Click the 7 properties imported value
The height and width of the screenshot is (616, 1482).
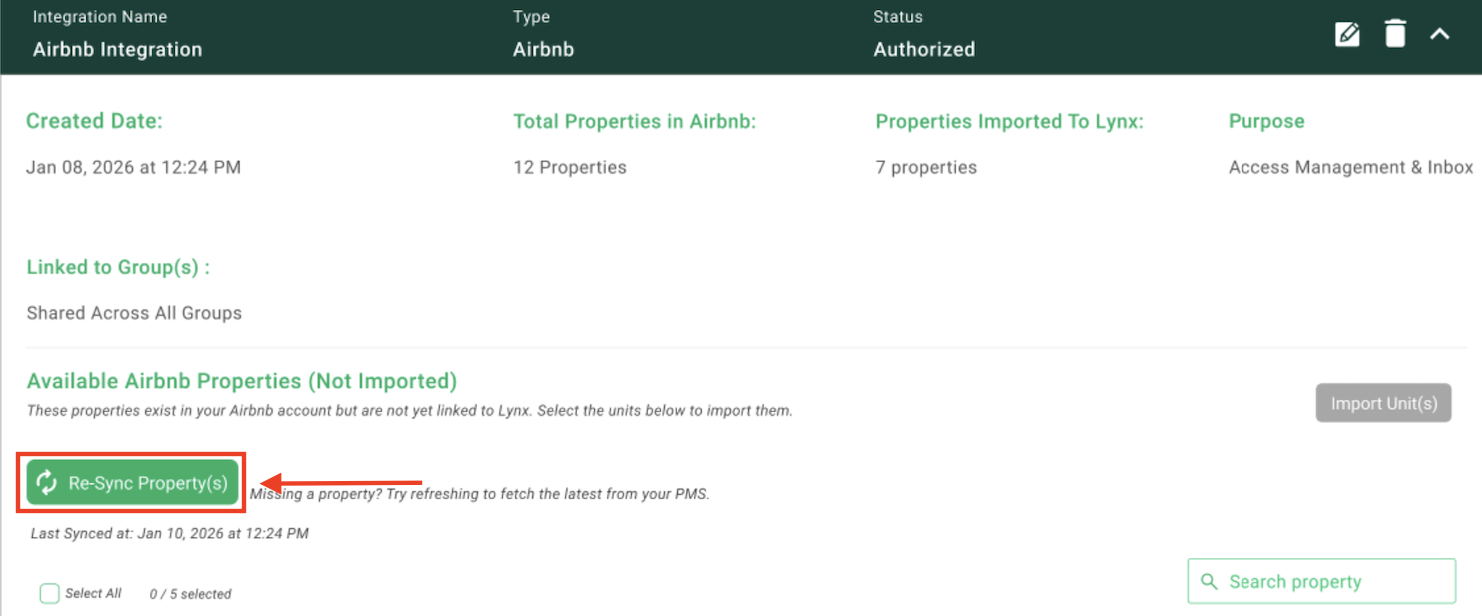pyautogui.click(x=926, y=167)
